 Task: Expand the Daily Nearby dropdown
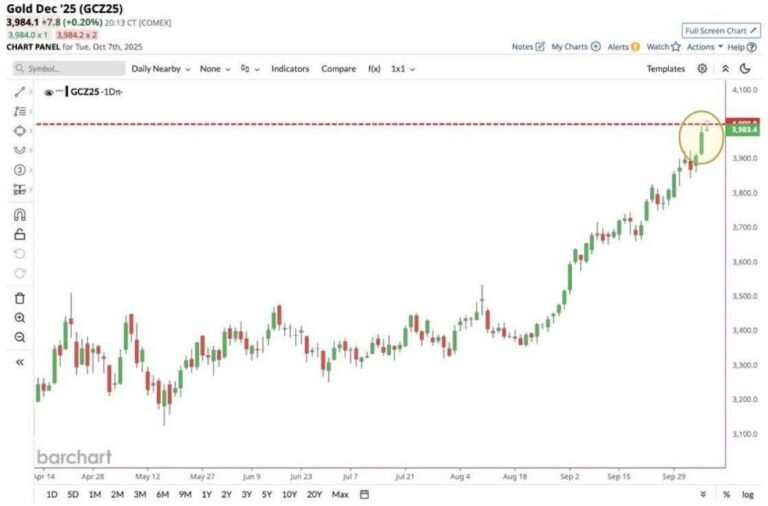click(161, 69)
